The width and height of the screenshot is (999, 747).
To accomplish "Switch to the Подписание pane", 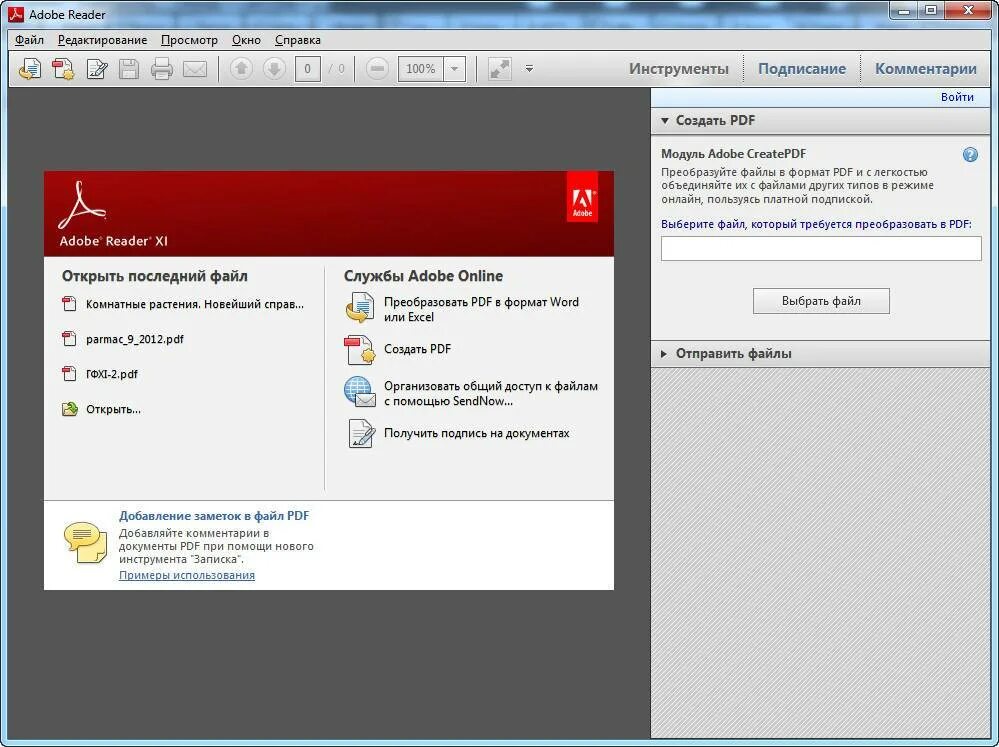I will pyautogui.click(x=801, y=69).
